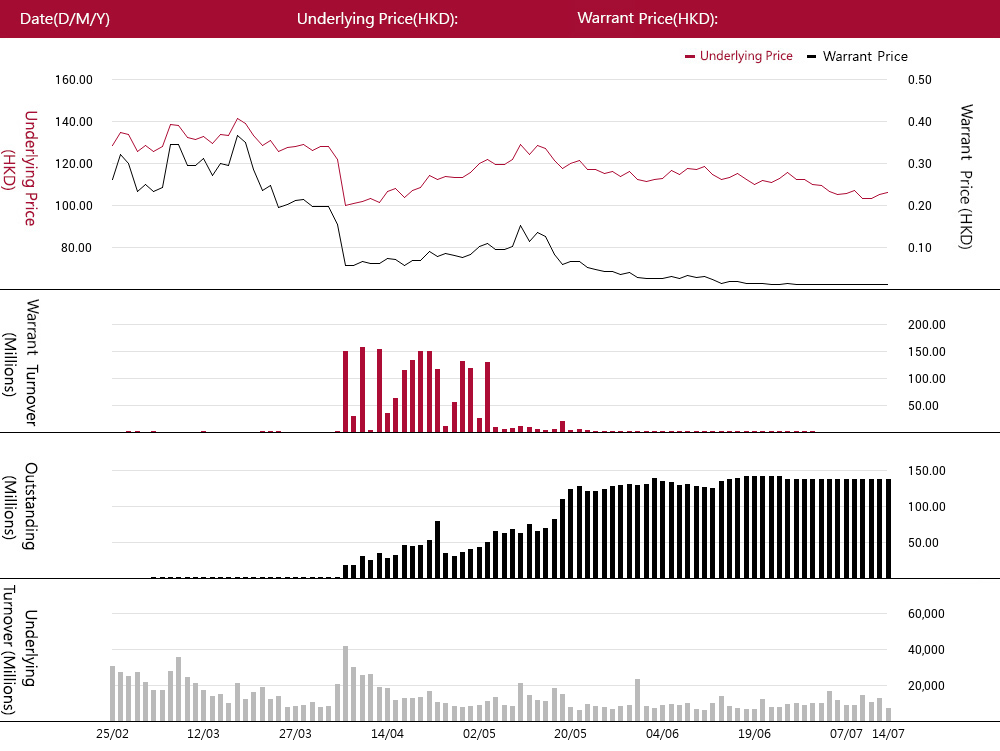The image size is (1000, 751).
Task: Click the Warrant Price(HKD): header label
Action: [x=647, y=18]
